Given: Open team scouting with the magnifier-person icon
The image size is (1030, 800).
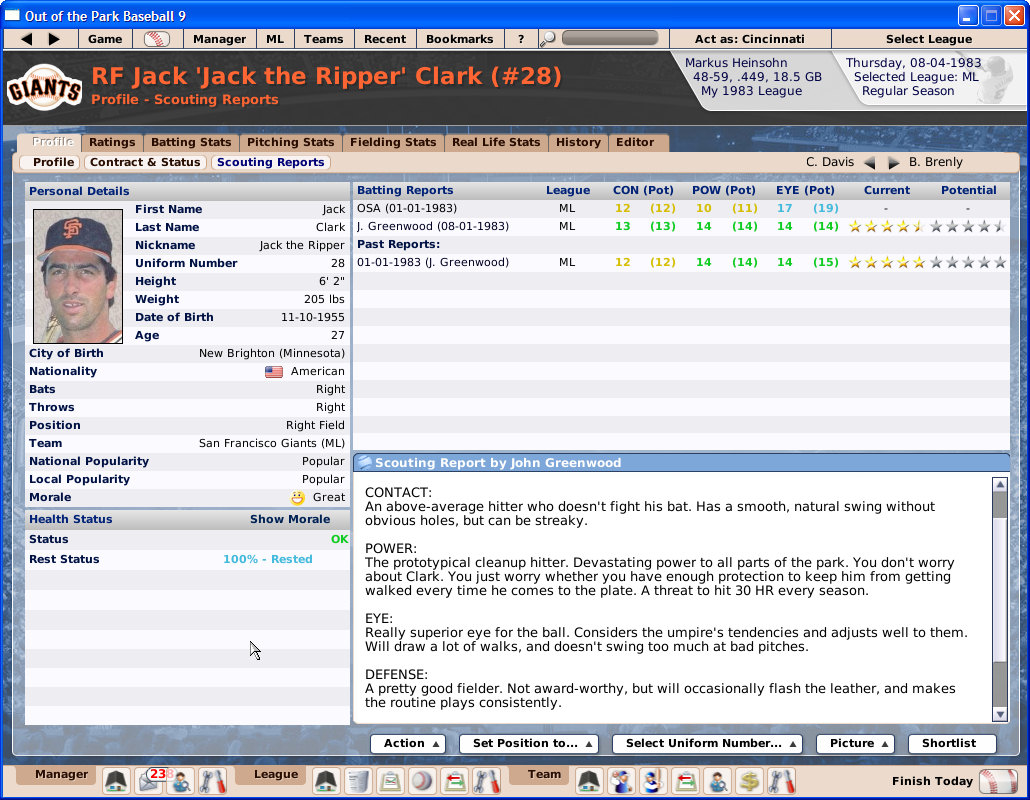Looking at the screenshot, I should [x=718, y=782].
